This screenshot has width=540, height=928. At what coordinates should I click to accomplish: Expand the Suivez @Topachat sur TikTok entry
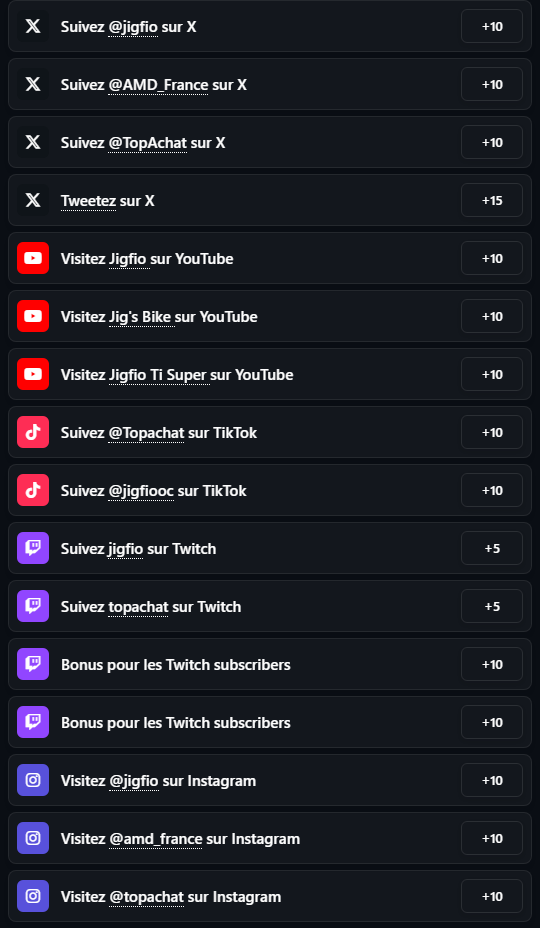click(270, 433)
